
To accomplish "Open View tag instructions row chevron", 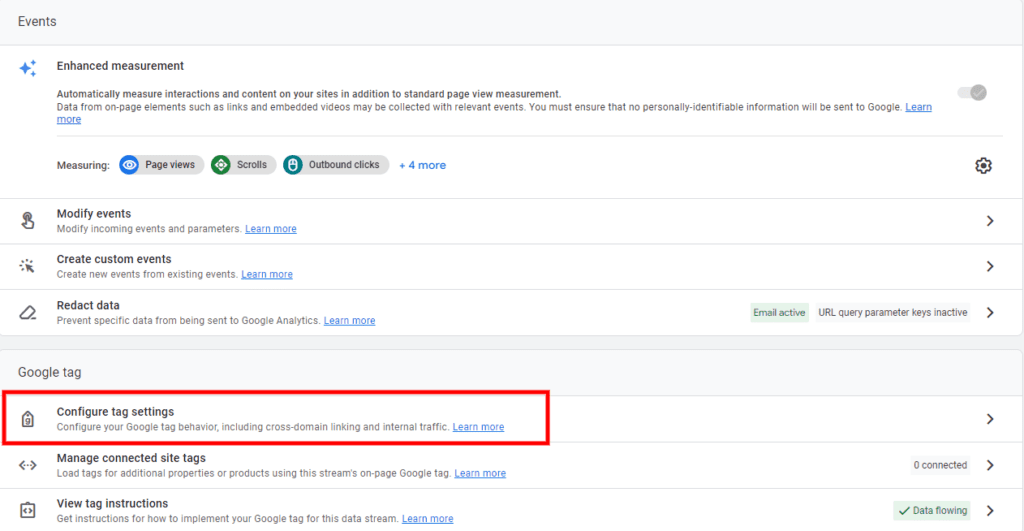I will pyautogui.click(x=990, y=511).
